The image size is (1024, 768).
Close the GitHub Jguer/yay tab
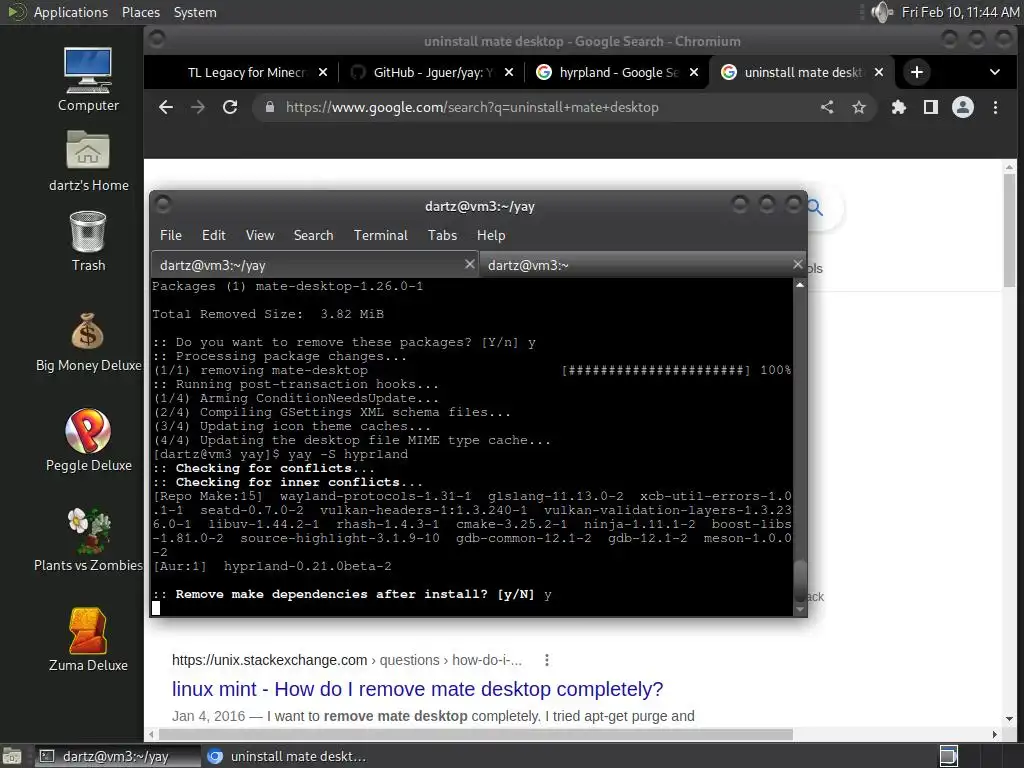(x=509, y=72)
